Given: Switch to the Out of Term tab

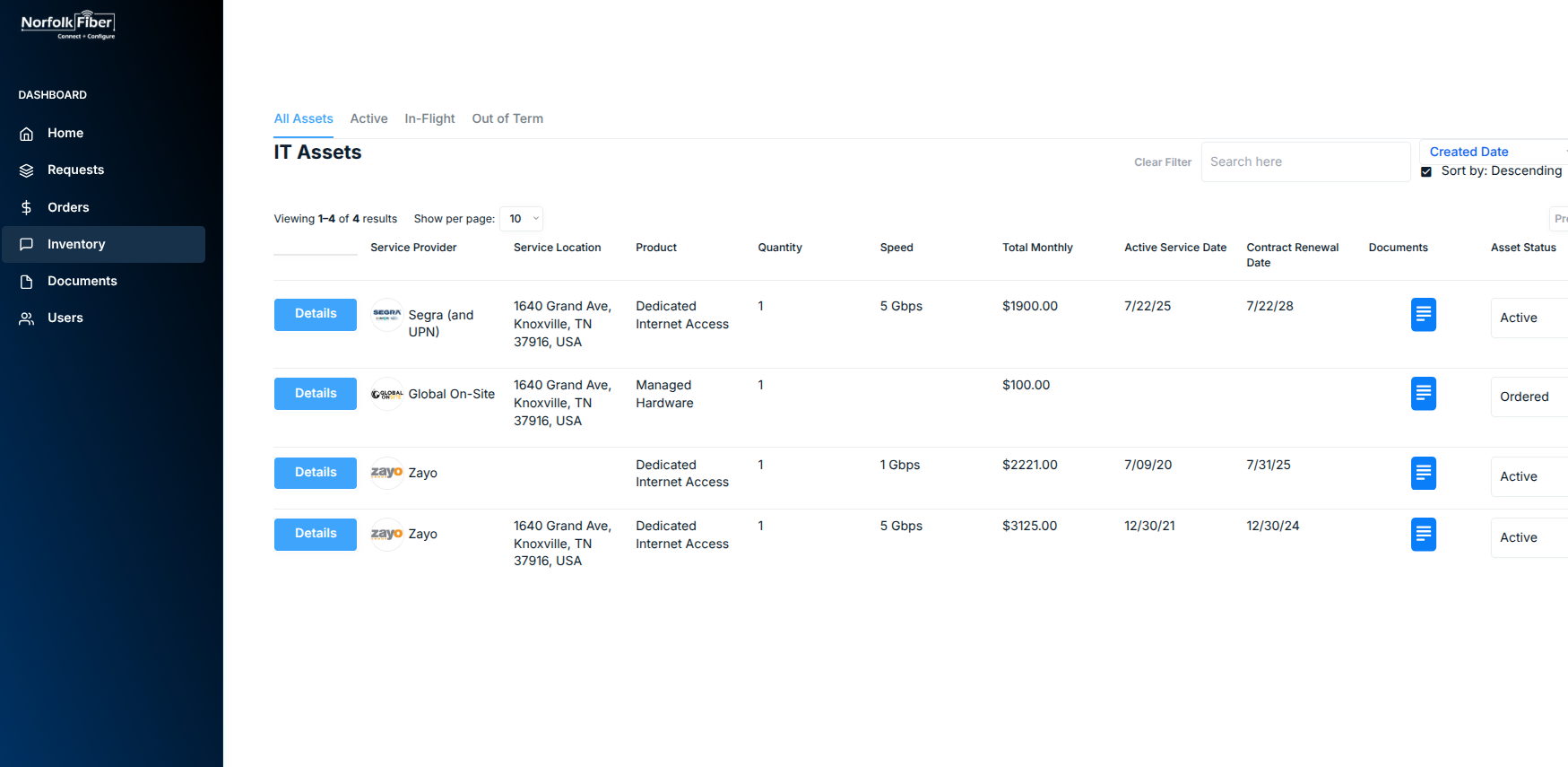Looking at the screenshot, I should [507, 118].
